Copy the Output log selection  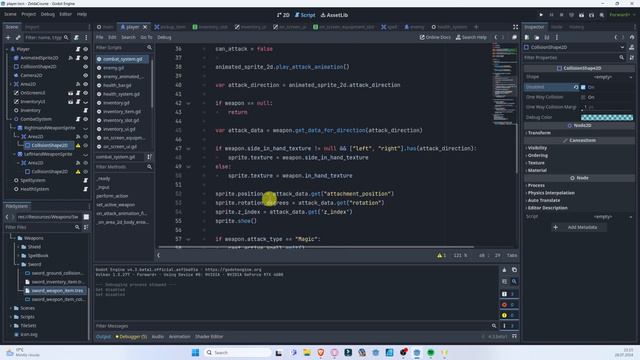(x=514, y=270)
